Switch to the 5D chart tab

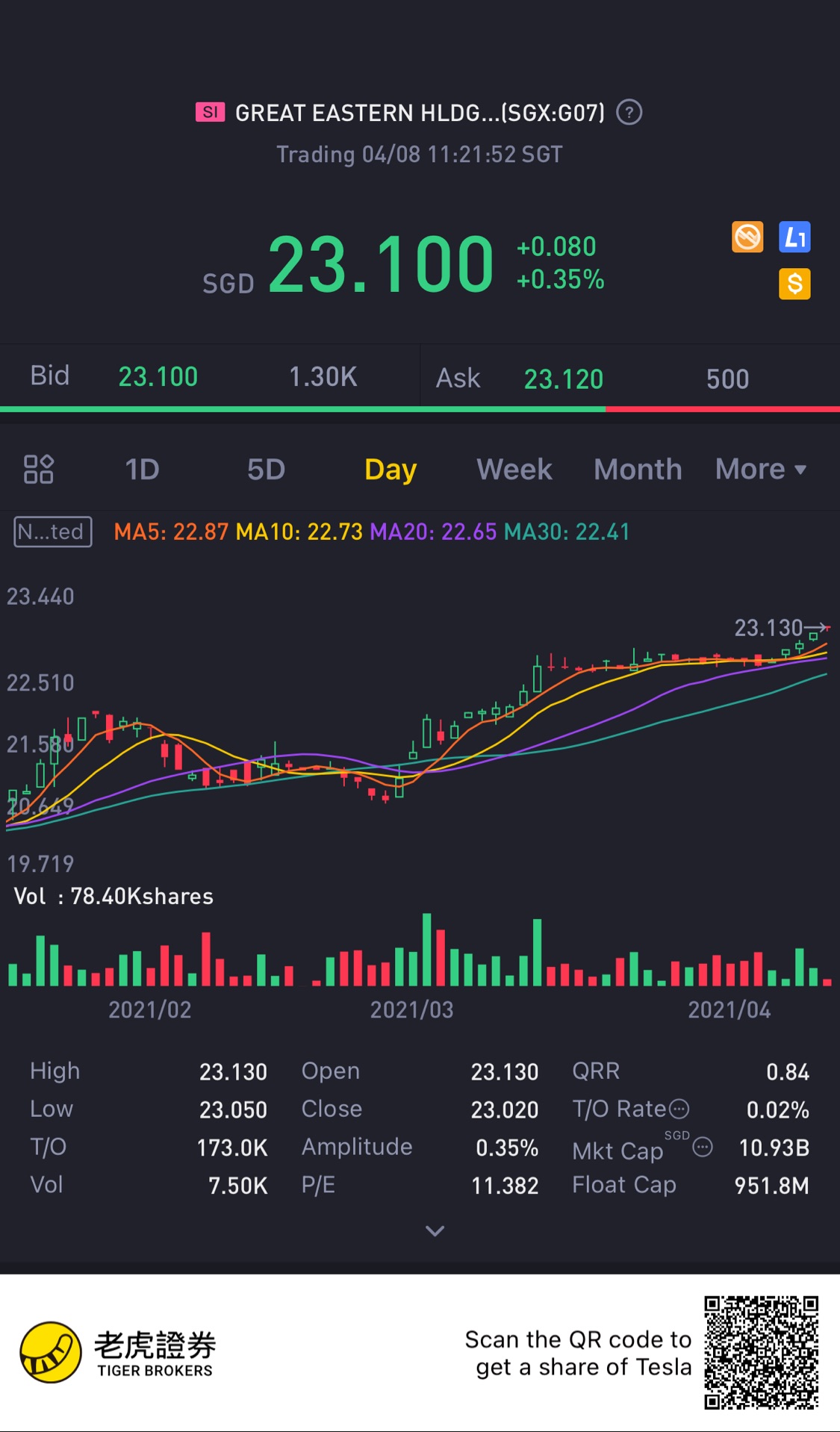pyautogui.click(x=266, y=469)
